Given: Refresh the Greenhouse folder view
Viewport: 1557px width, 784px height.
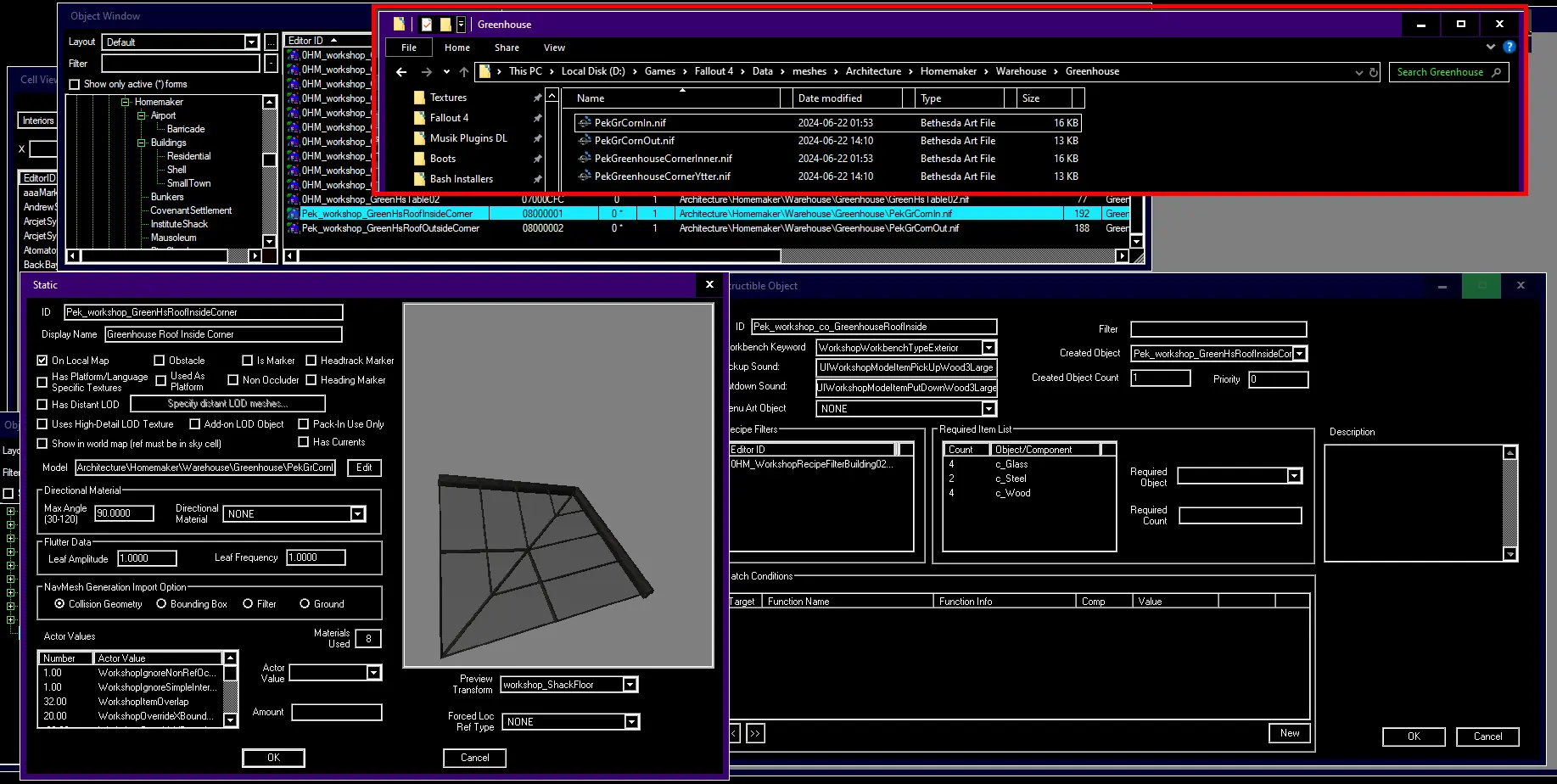Looking at the screenshot, I should click(x=1374, y=72).
